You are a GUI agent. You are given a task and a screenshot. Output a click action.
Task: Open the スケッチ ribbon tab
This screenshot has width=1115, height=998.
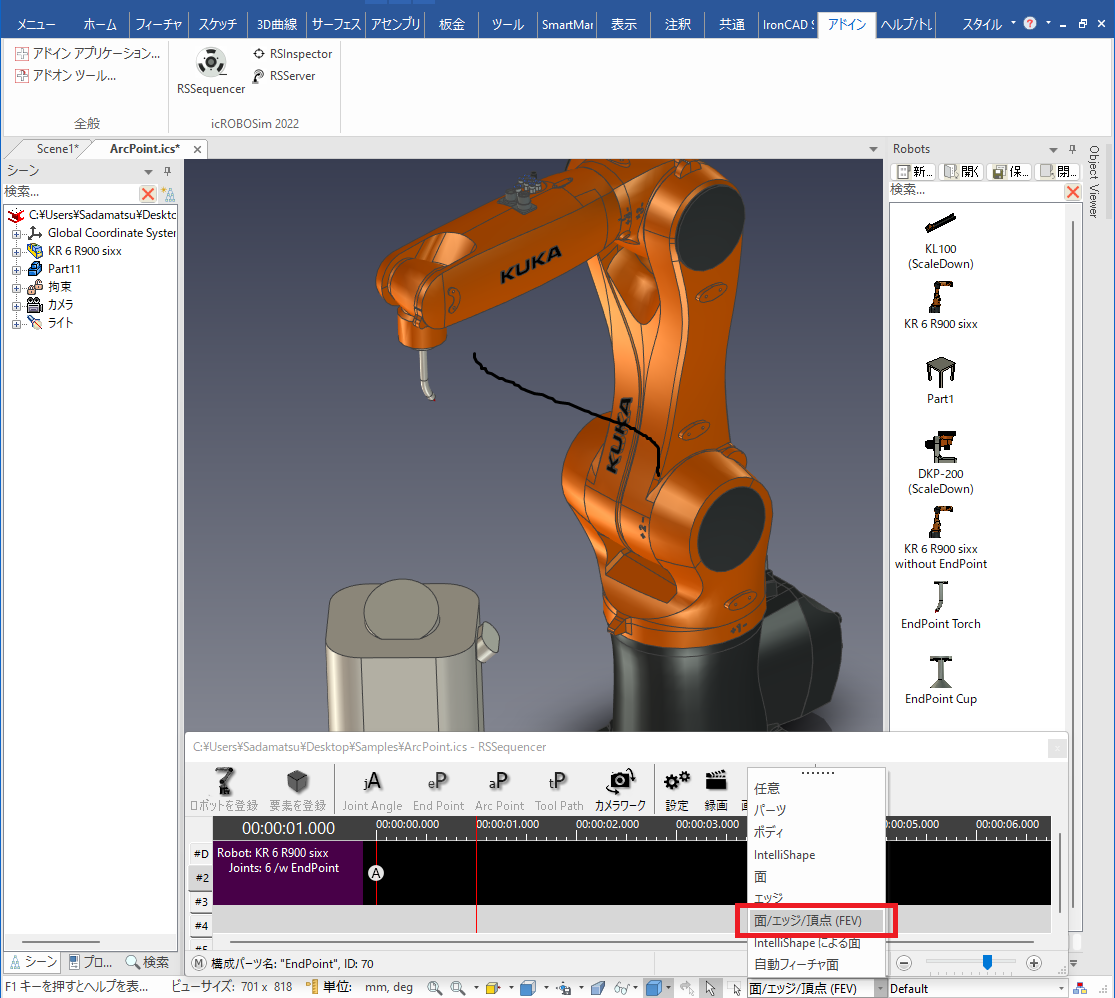tap(217, 24)
